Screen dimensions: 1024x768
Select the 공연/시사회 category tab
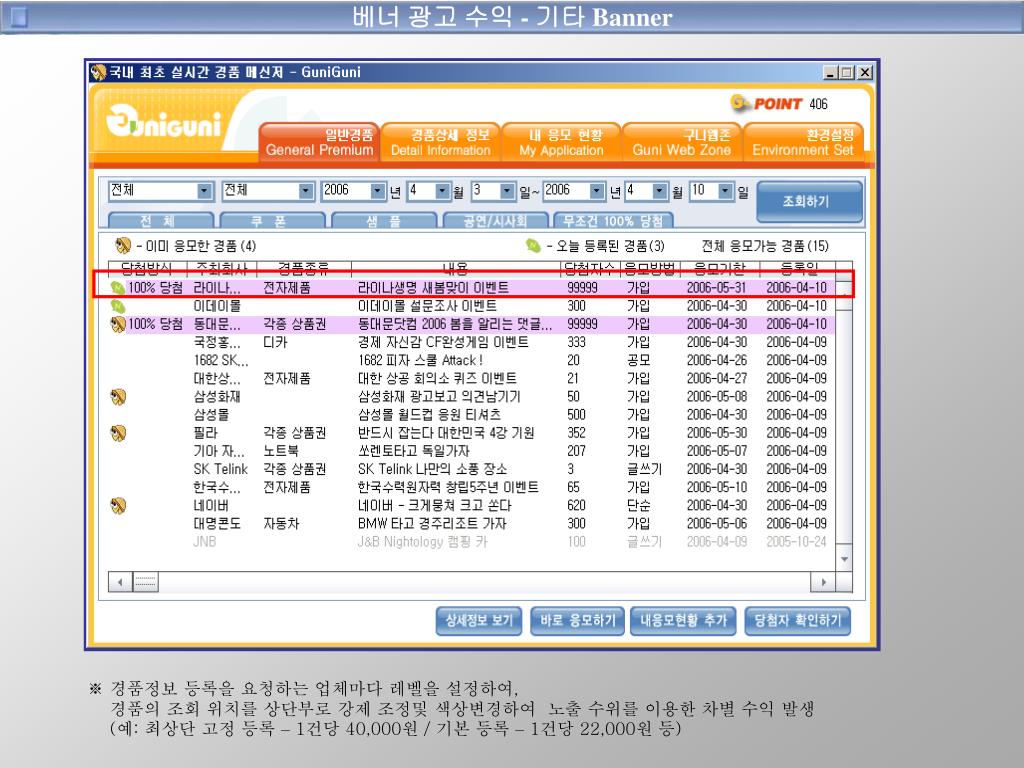(496, 221)
